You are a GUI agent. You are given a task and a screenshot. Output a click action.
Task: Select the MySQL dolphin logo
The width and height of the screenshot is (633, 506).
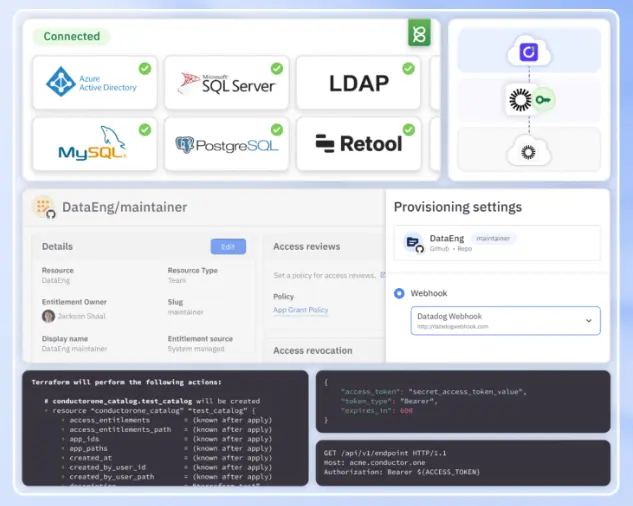tap(92, 146)
